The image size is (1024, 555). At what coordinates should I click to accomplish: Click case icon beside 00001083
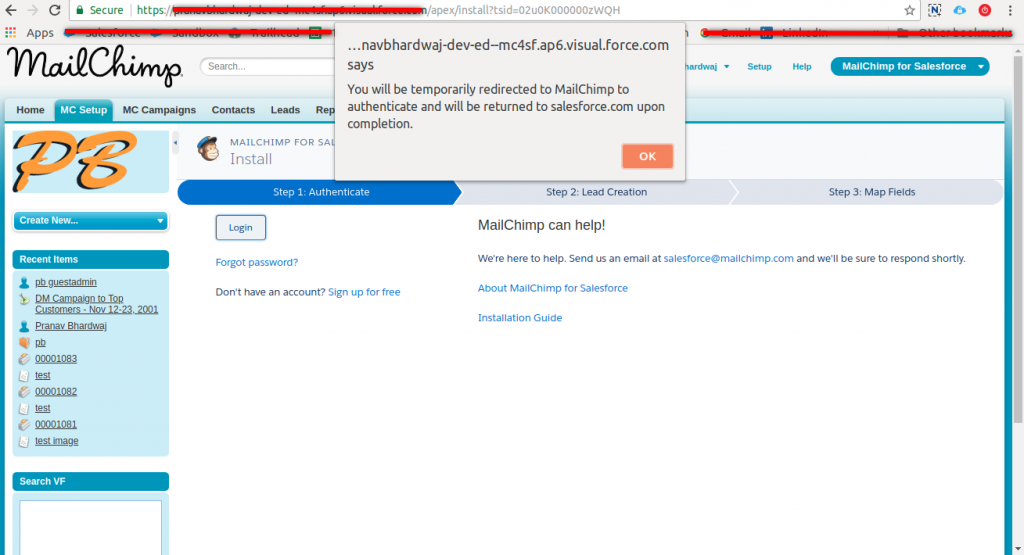(x=24, y=359)
